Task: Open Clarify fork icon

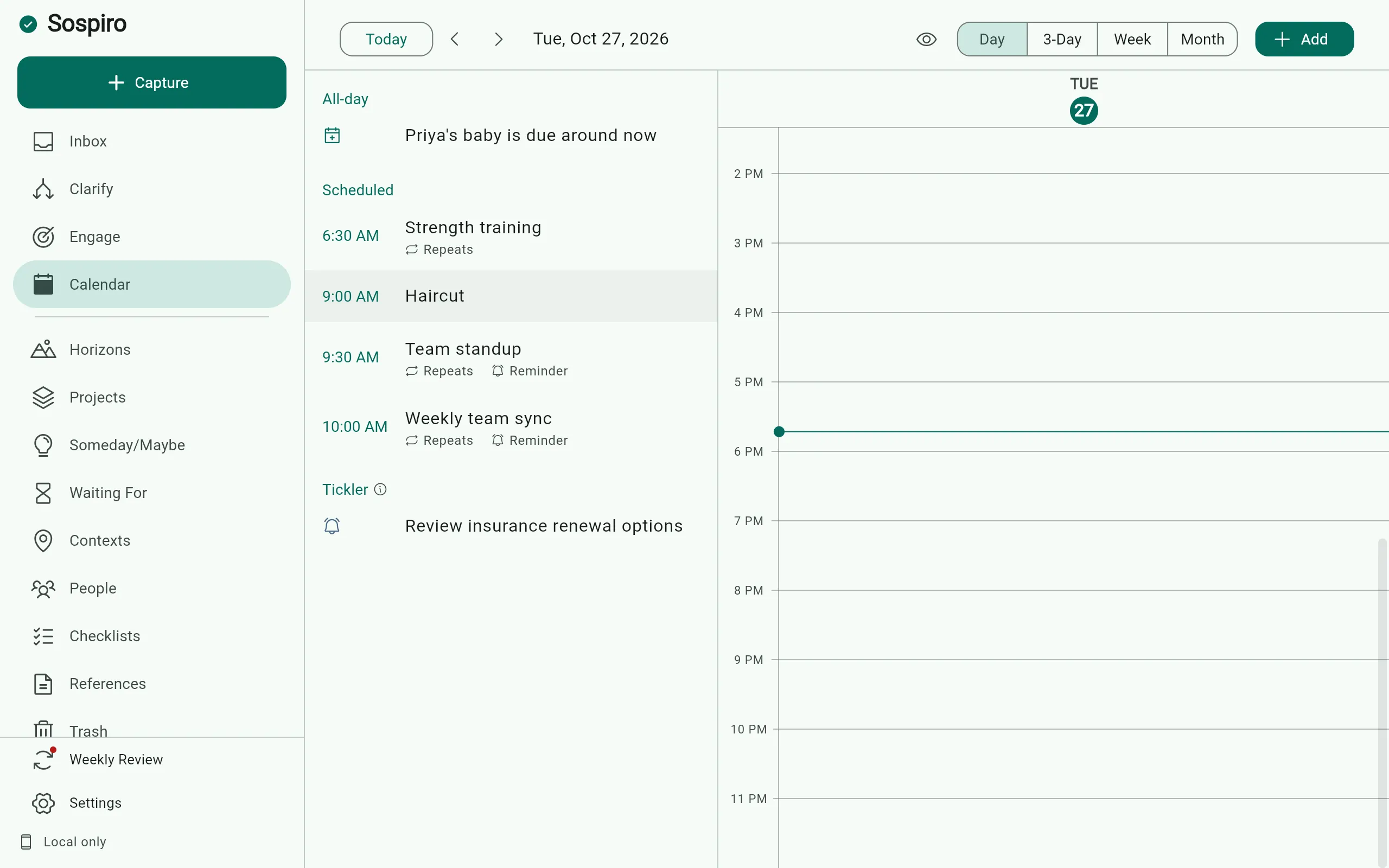Action: (43, 189)
